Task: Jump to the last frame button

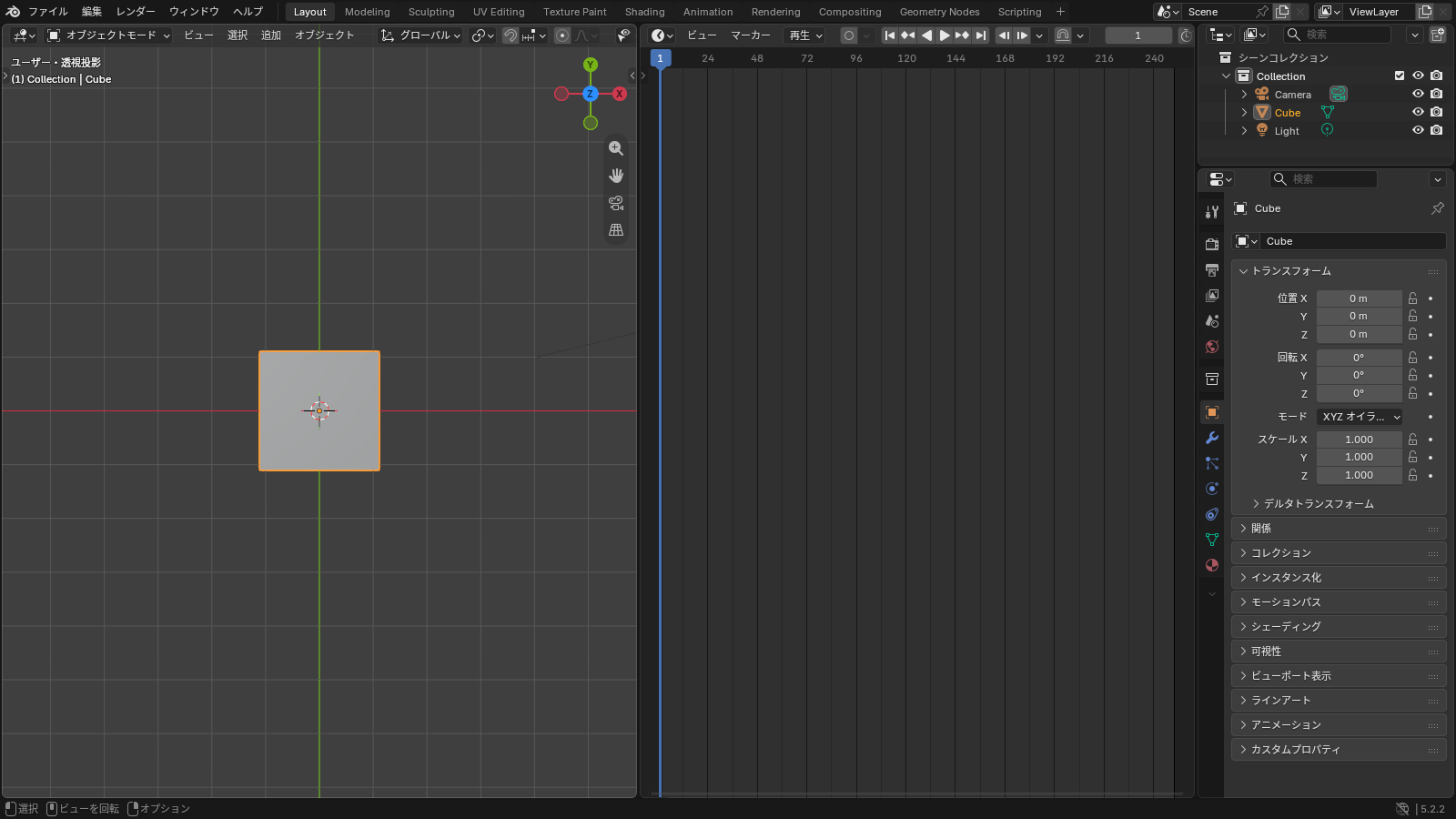Action: [981, 35]
